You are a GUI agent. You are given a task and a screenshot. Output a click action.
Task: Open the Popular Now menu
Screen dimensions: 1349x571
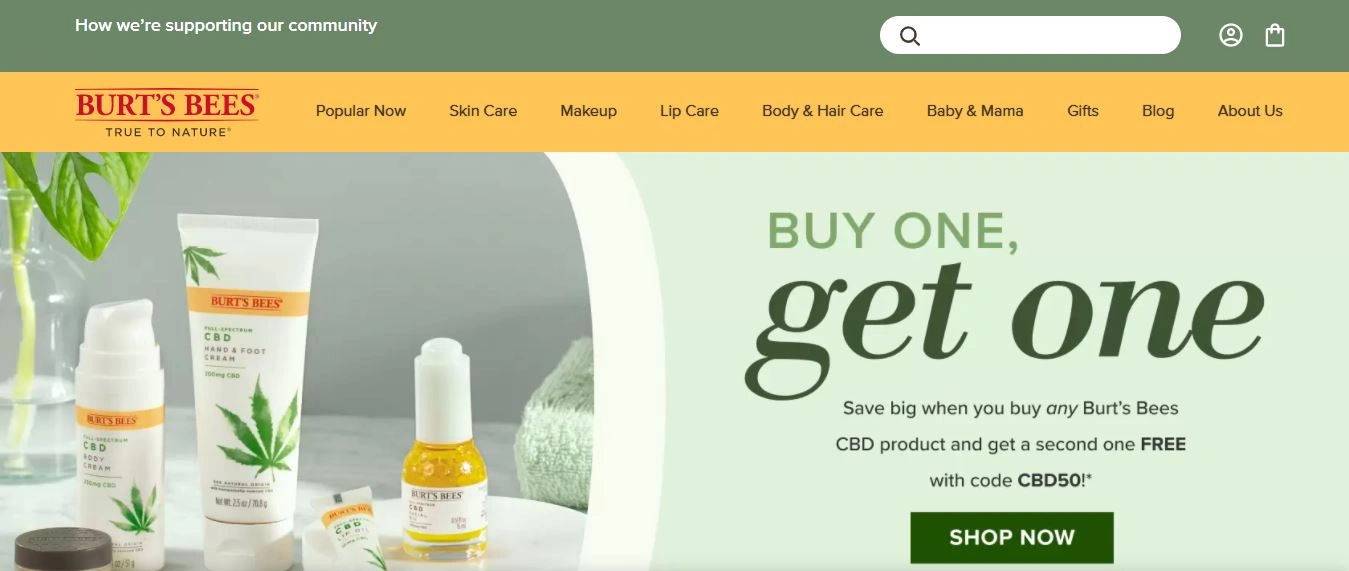pyautogui.click(x=361, y=111)
